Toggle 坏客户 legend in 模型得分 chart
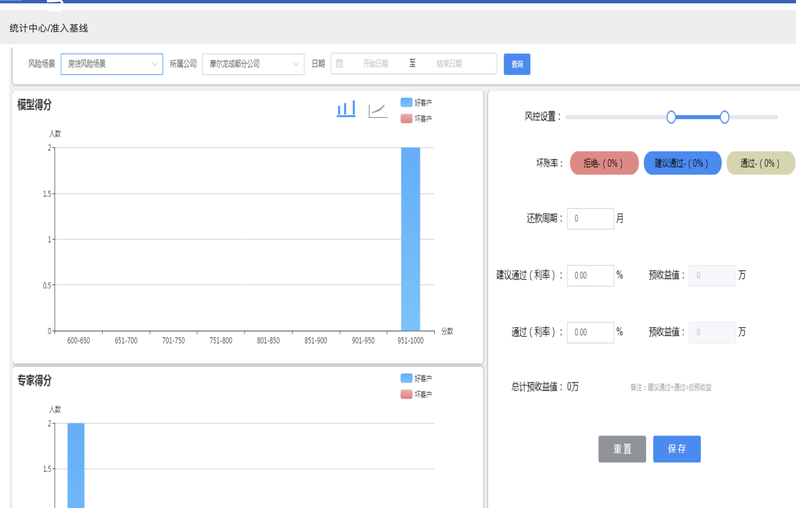 (416, 118)
